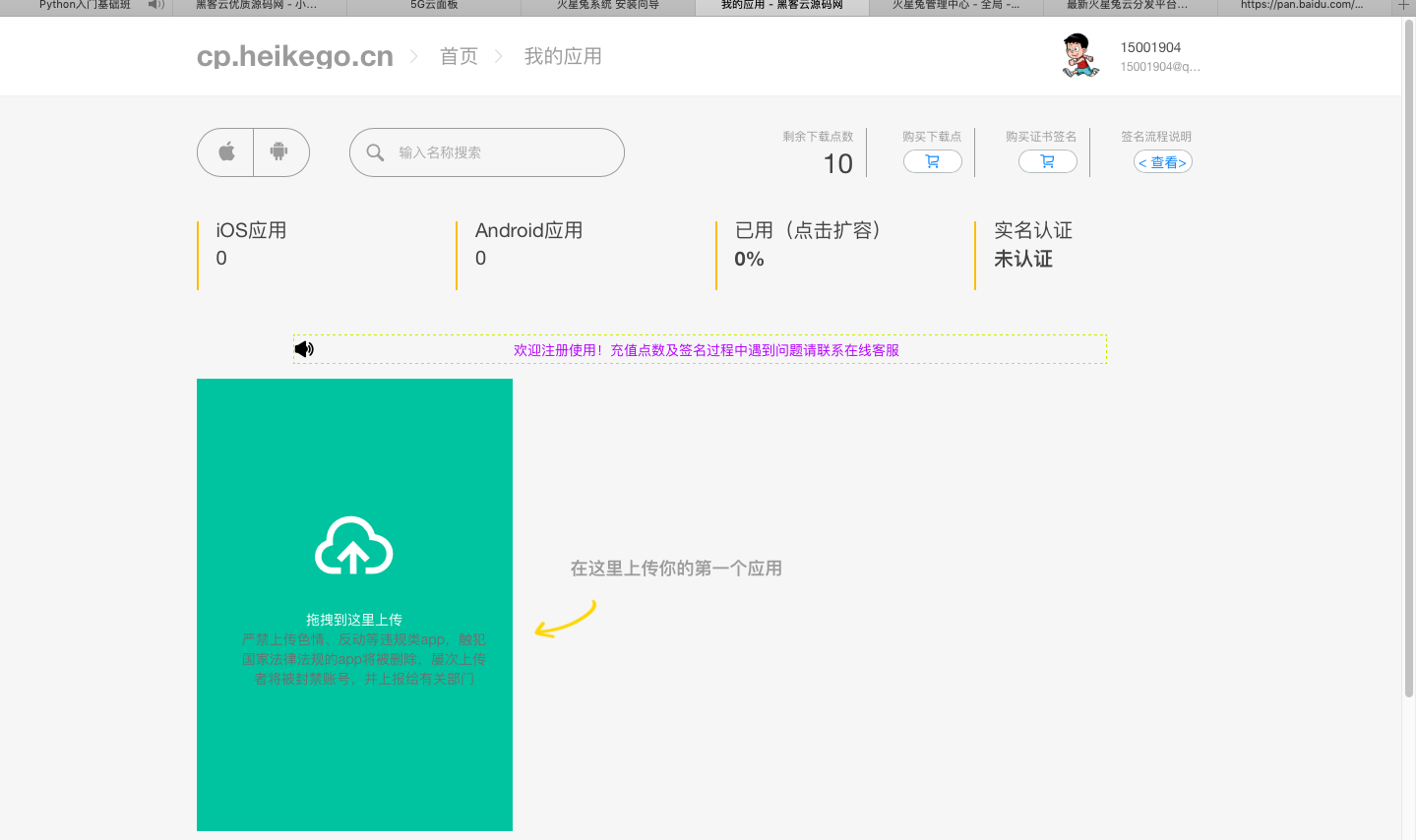Filter apps by the Apple iOS icon

tap(226, 152)
